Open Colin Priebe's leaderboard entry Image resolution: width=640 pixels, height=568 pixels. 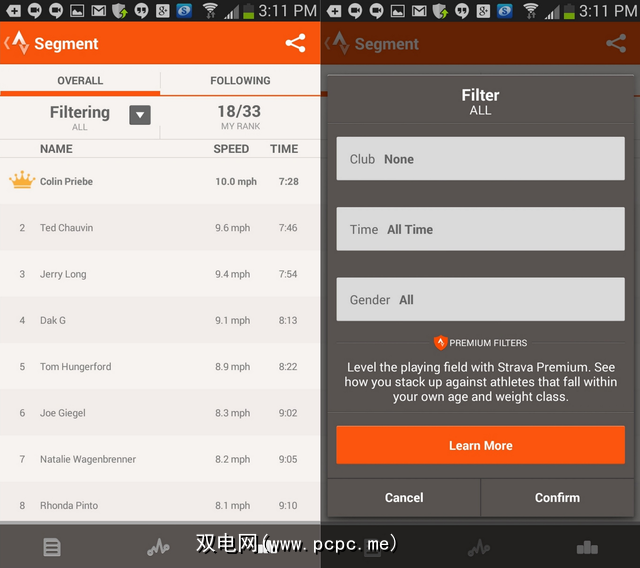[160, 181]
